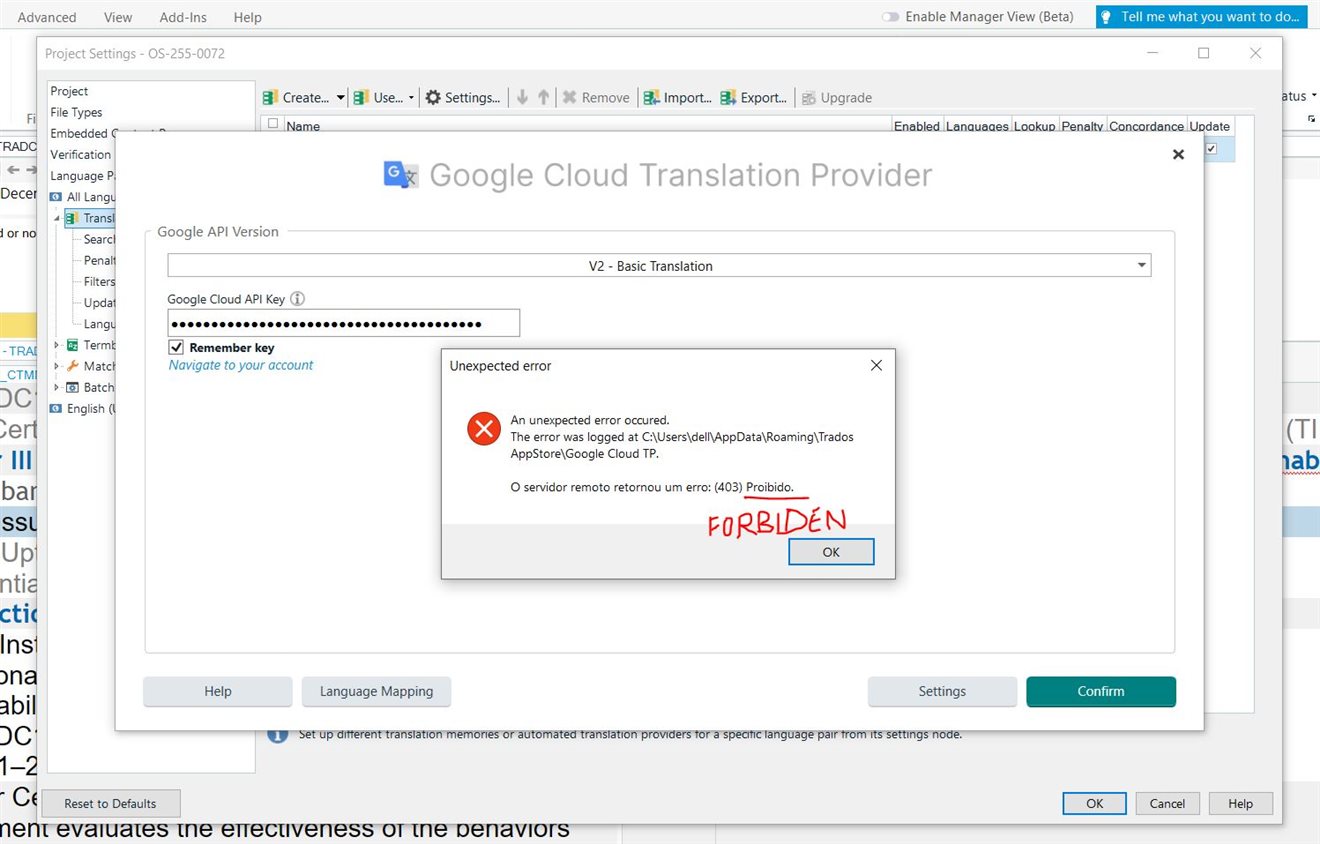Expand the Batch Processing tree node
Screen dimensions: 1320x844
coord(56,387)
